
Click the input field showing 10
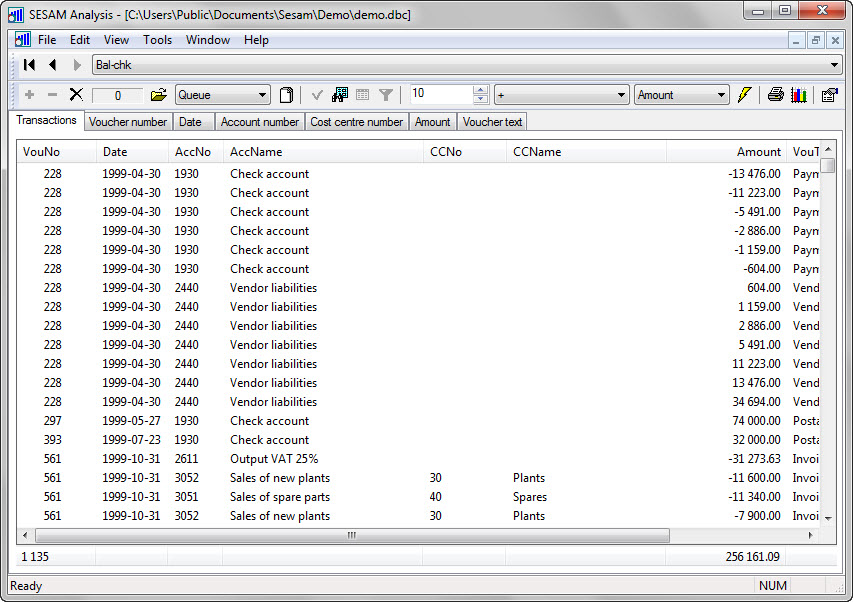(x=441, y=94)
